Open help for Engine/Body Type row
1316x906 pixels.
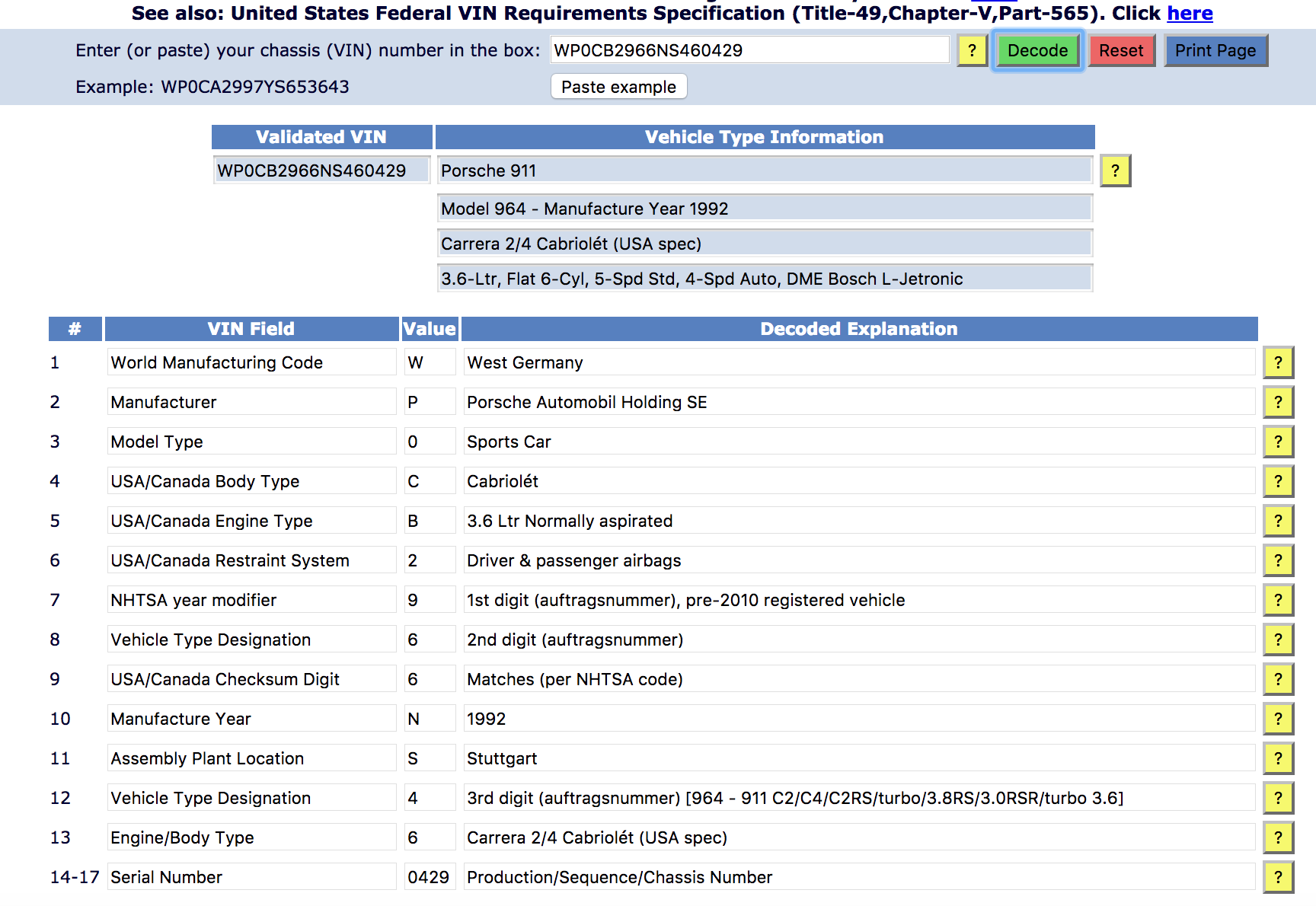1278,838
